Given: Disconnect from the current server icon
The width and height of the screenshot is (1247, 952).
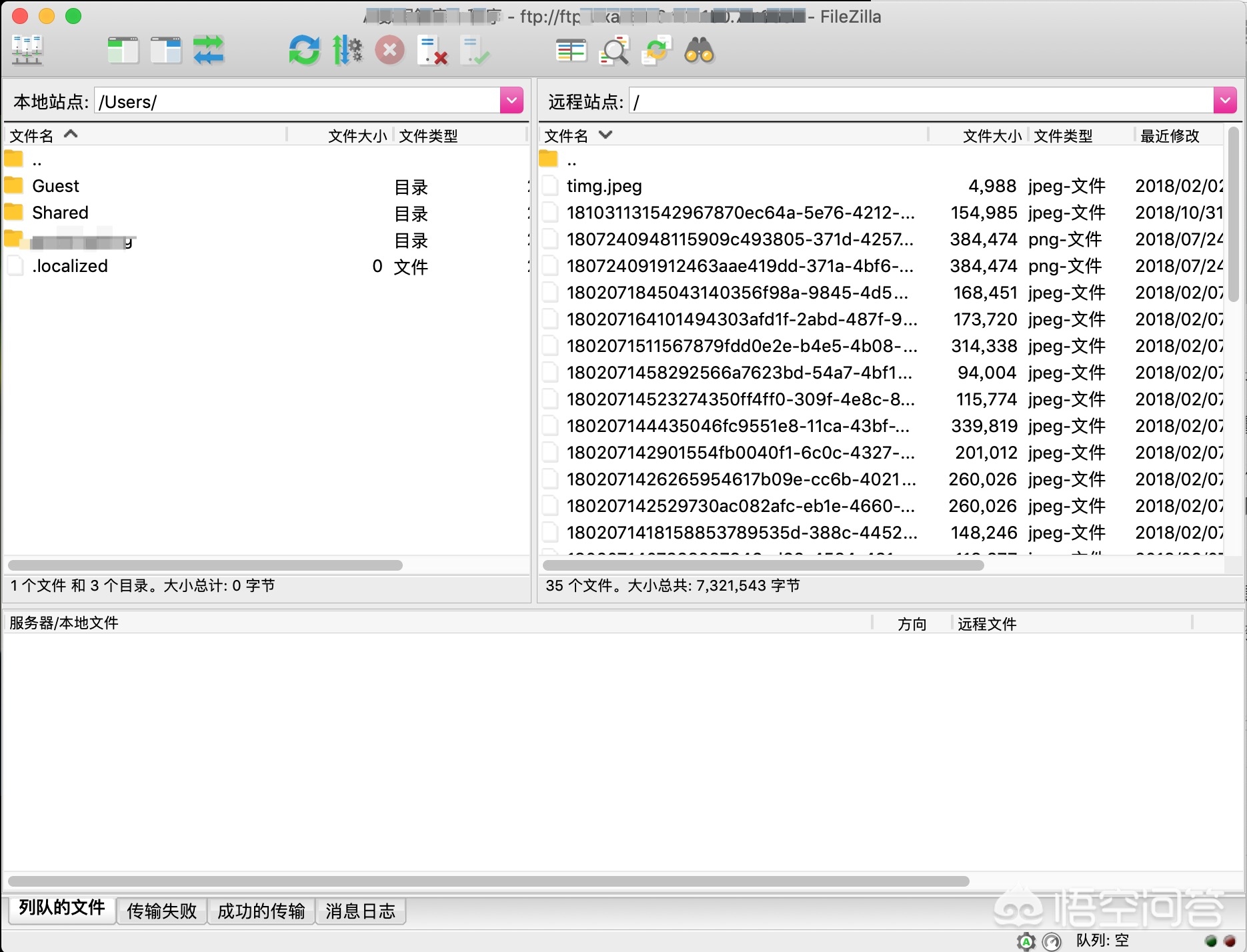Looking at the screenshot, I should click(x=432, y=51).
